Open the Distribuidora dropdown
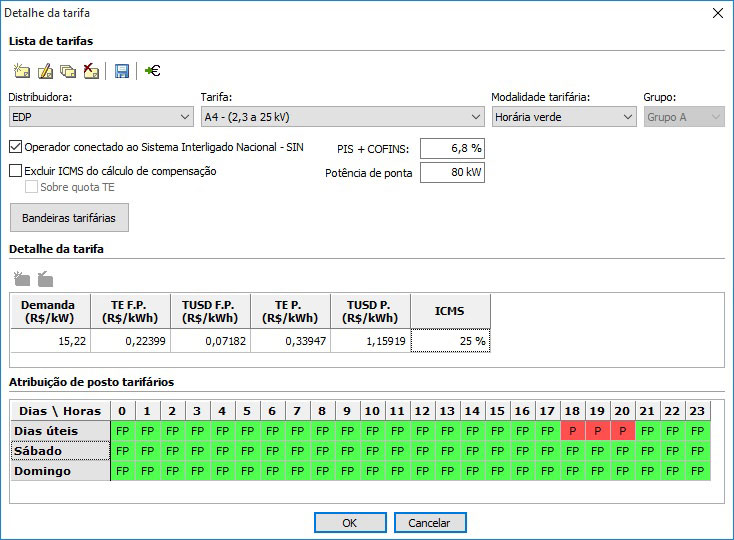The height and width of the screenshot is (540, 734). [x=101, y=117]
